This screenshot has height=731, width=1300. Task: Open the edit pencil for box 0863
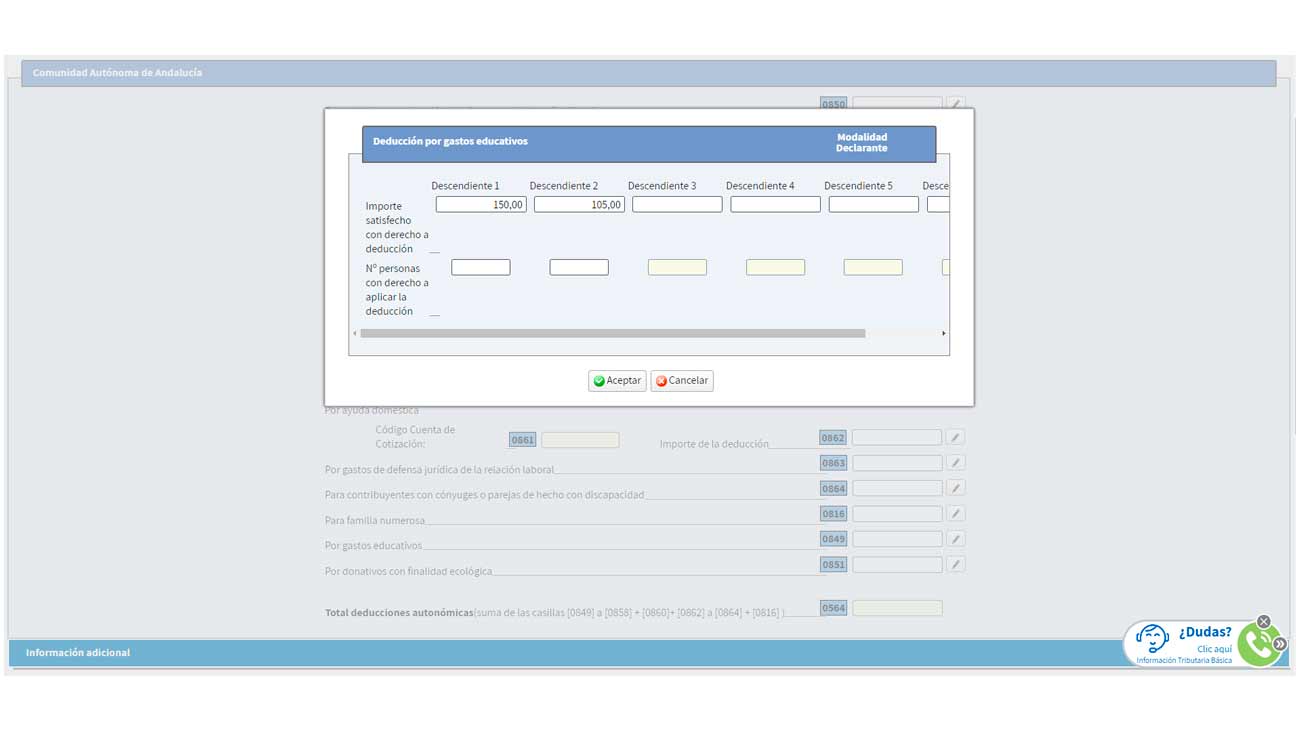[956, 463]
